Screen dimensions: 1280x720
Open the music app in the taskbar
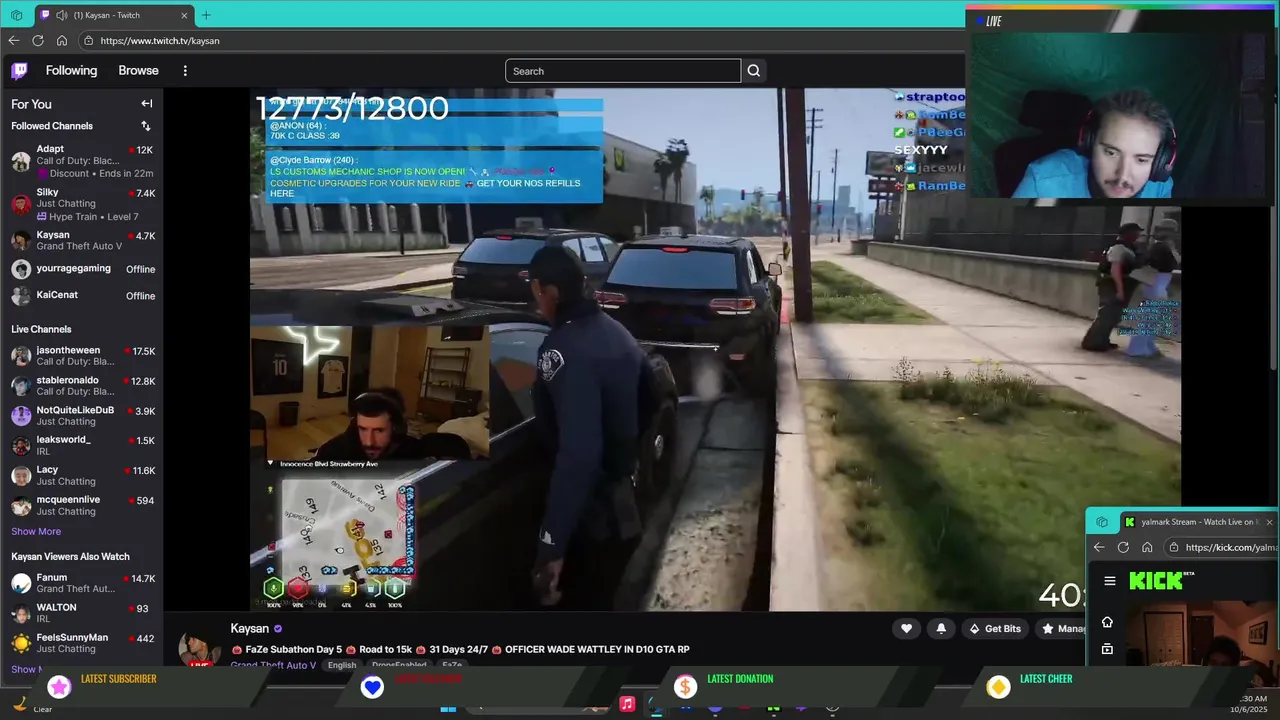tap(627, 704)
